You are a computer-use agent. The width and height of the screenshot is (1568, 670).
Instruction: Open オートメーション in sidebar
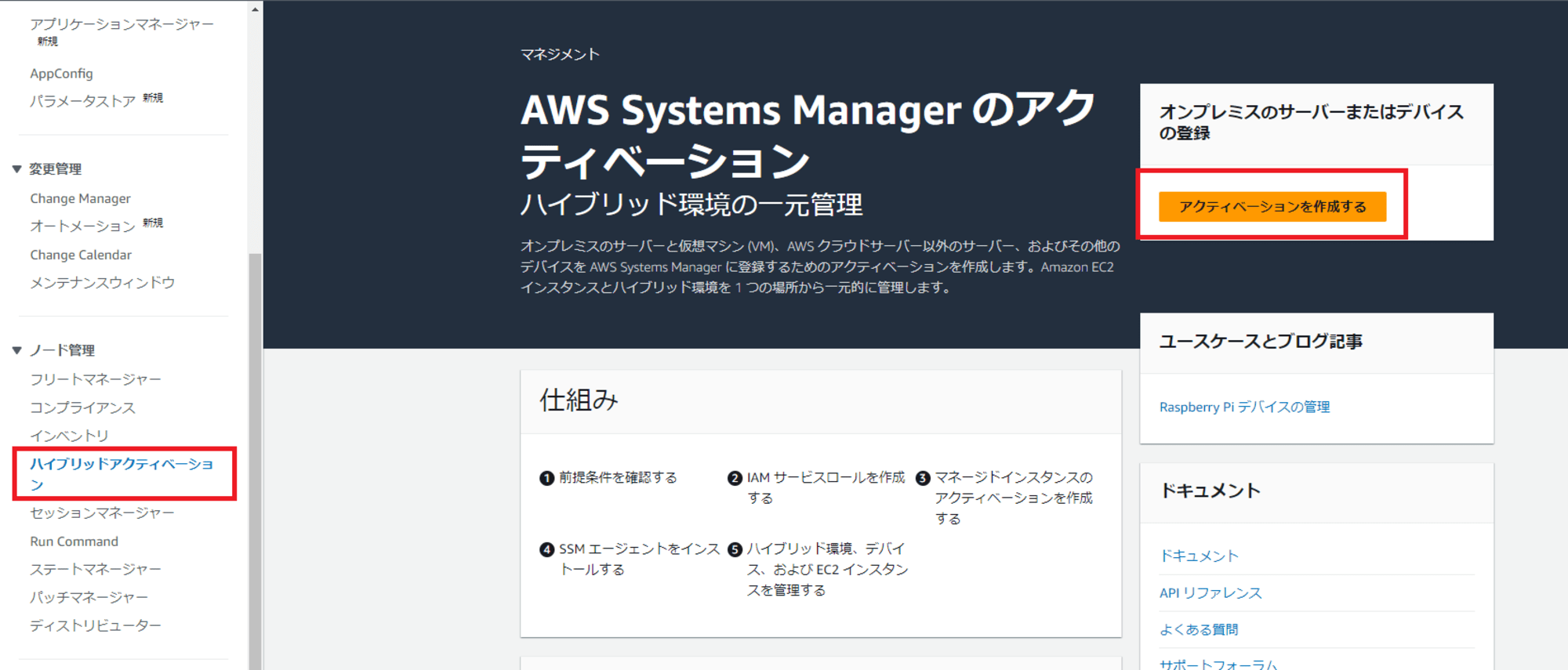click(x=82, y=226)
